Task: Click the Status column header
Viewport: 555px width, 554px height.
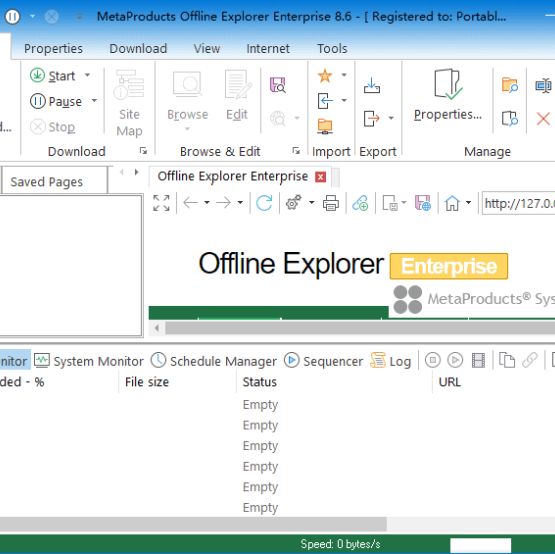Action: [334, 382]
